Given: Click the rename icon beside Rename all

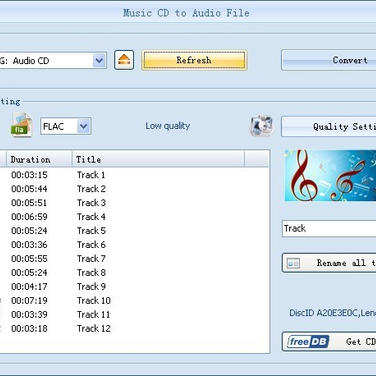Looking at the screenshot, I should 293,263.
